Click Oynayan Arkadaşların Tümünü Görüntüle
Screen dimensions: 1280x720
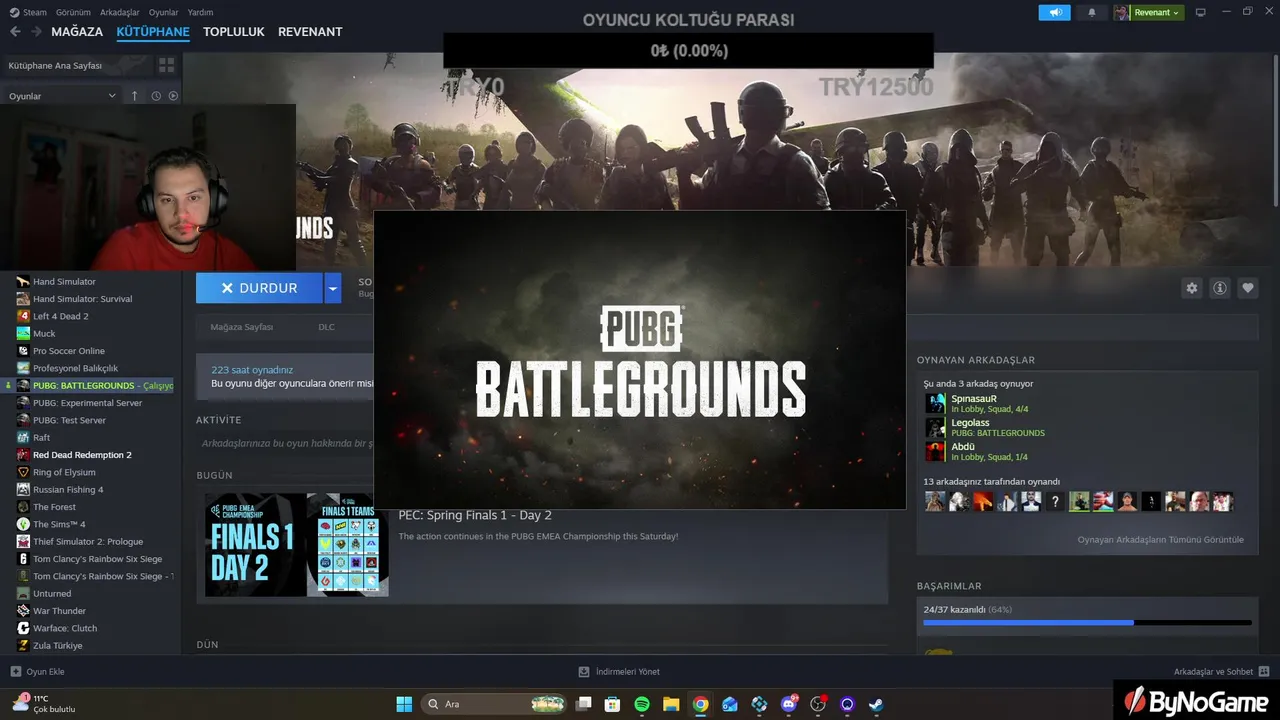pos(1160,540)
